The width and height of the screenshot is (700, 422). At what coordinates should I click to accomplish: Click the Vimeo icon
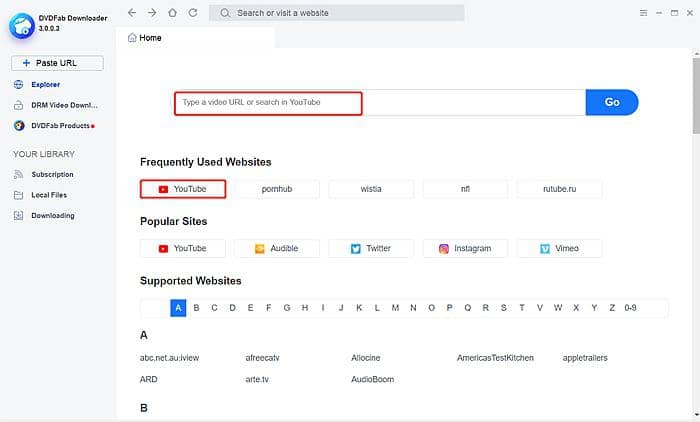coord(545,248)
